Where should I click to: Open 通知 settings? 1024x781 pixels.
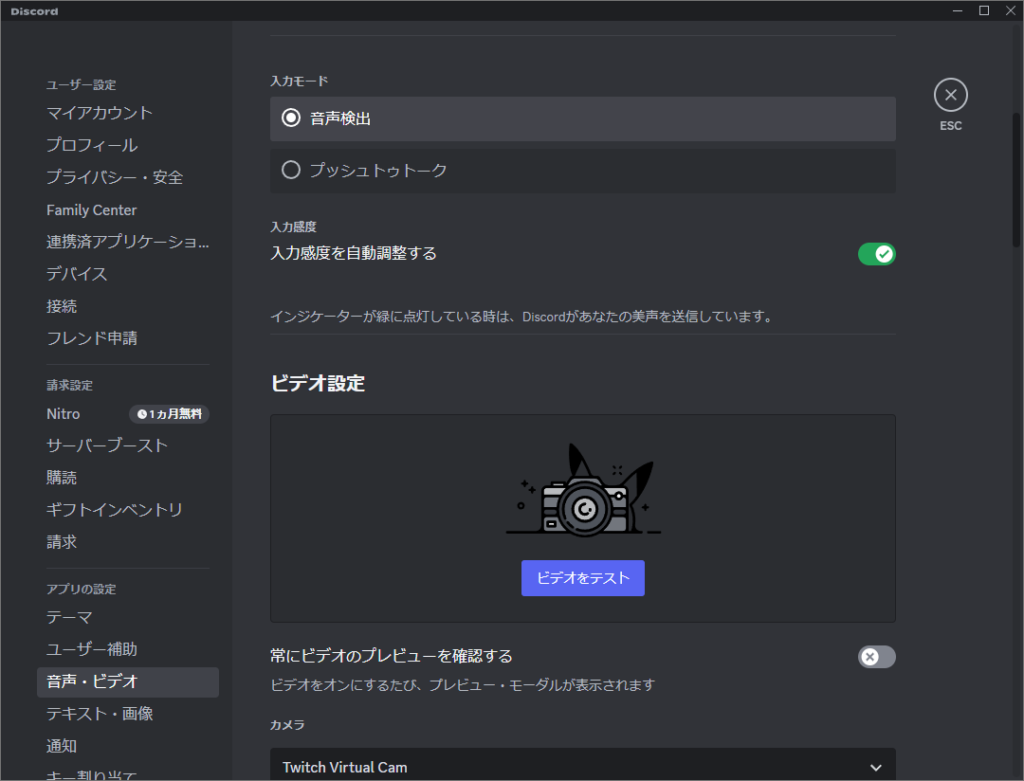click(x=62, y=745)
